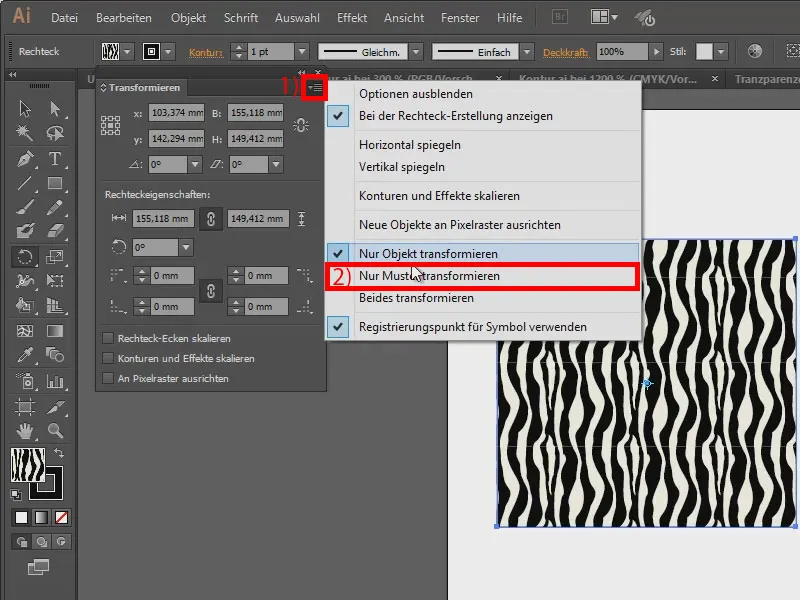
Task: Enable Rechteck-Ecken skalieren checkbox
Action: [x=108, y=338]
